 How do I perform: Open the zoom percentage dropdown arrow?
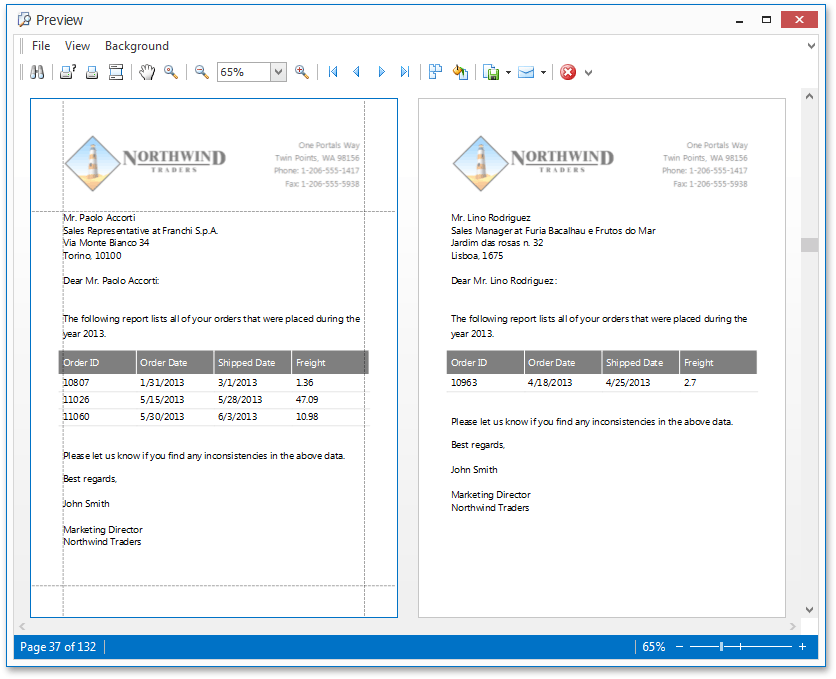pyautogui.click(x=278, y=72)
